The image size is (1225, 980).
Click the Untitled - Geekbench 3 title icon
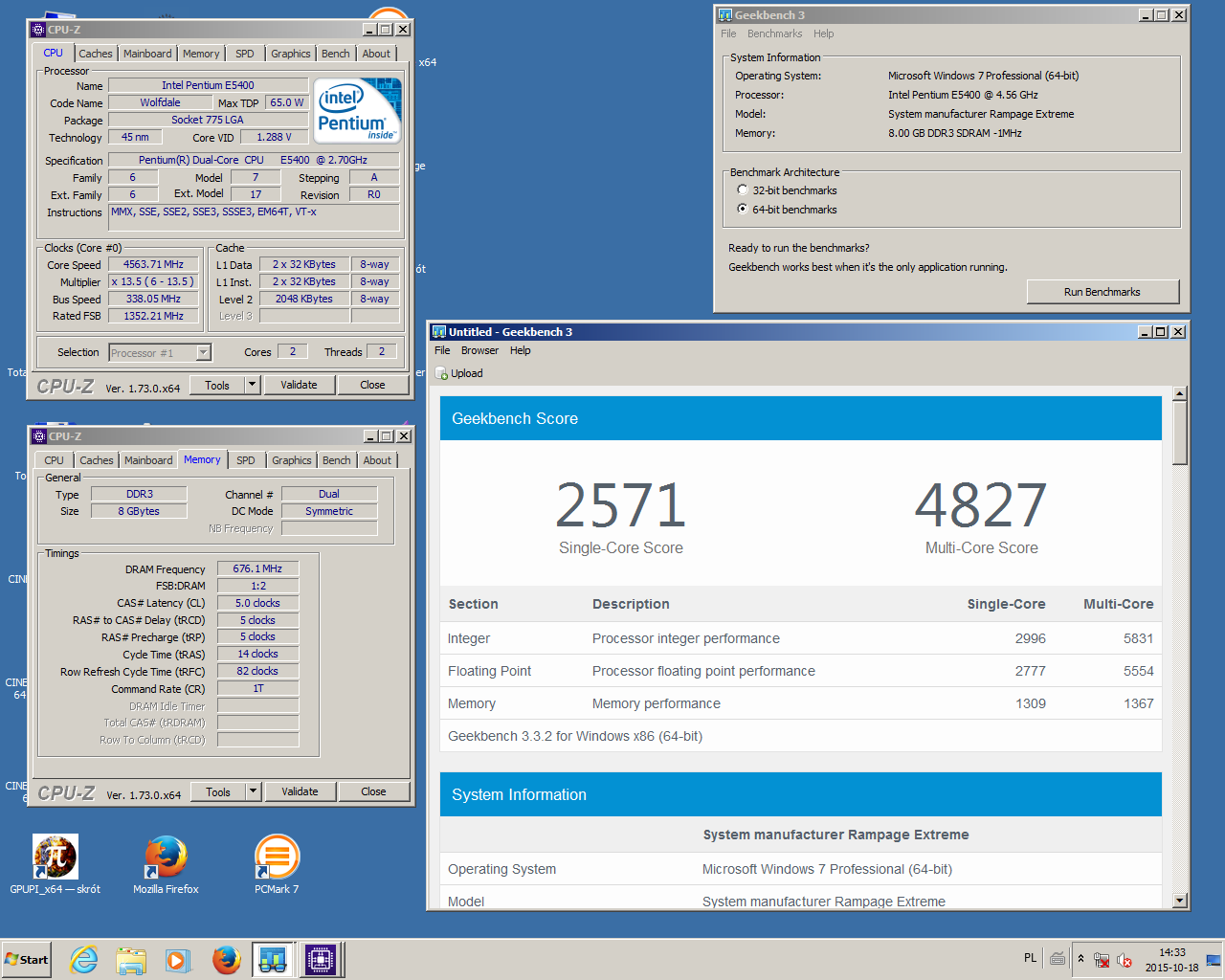click(x=439, y=332)
